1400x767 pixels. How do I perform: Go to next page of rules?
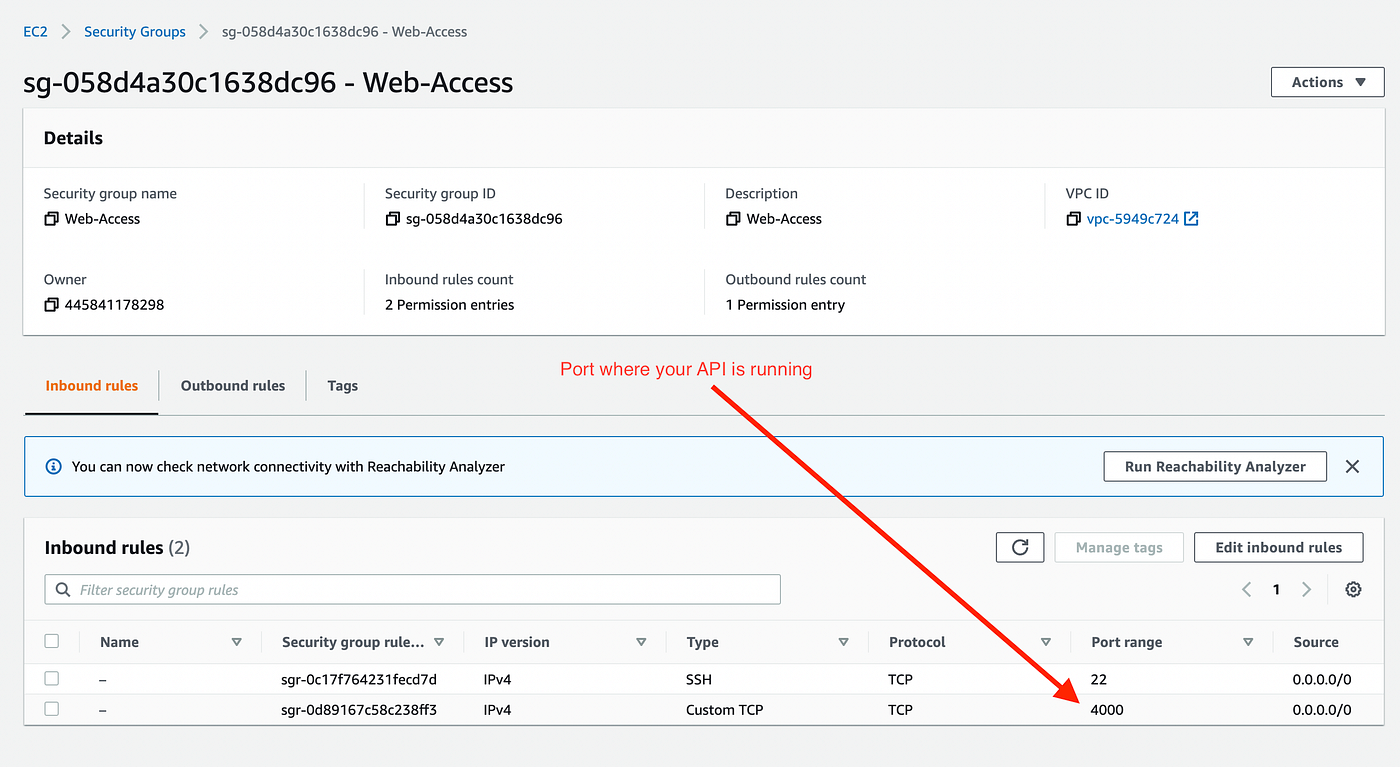(1306, 590)
